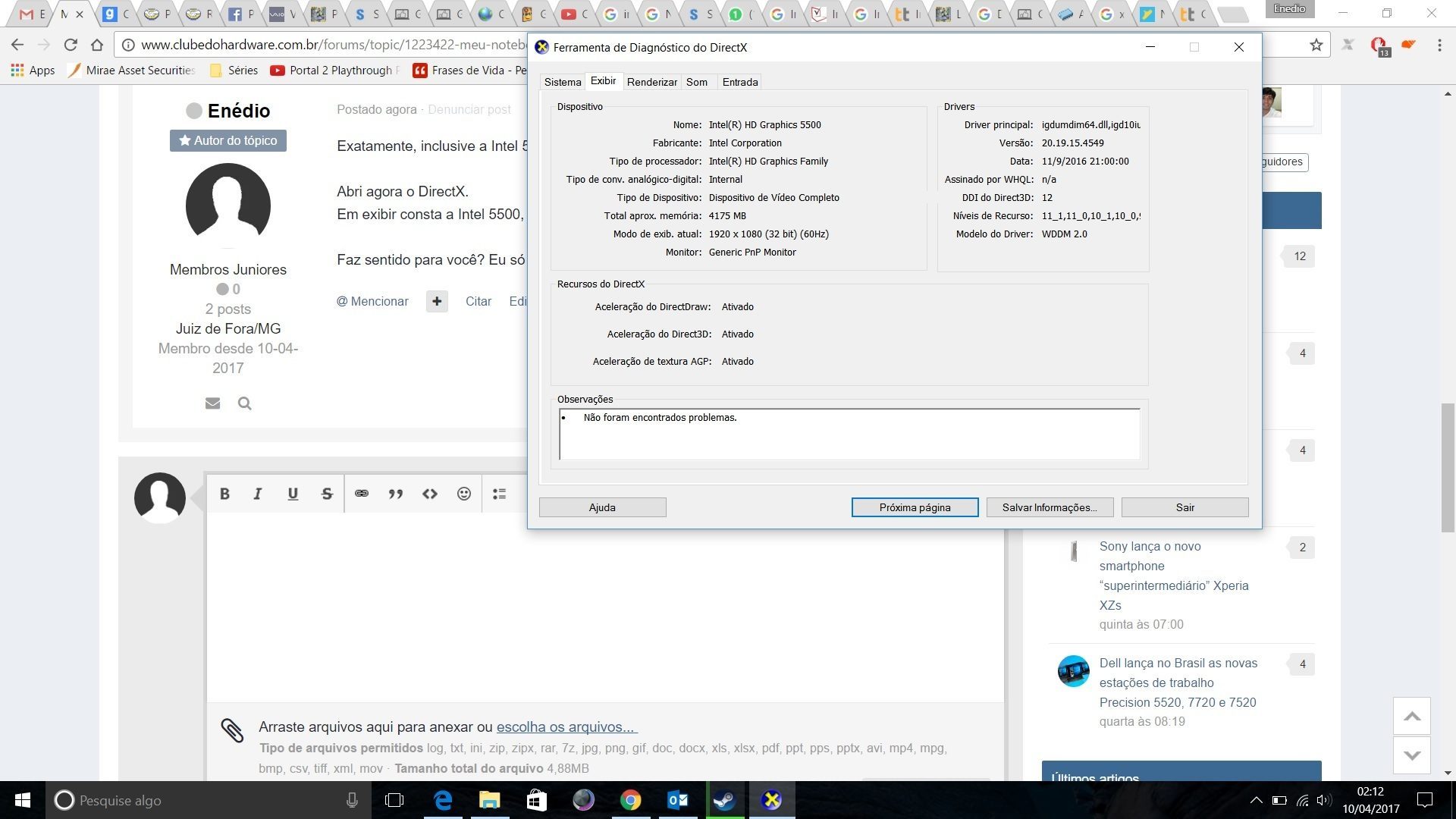Click the Cortana microphone icon
Screen dimensions: 1456x819
point(352,800)
